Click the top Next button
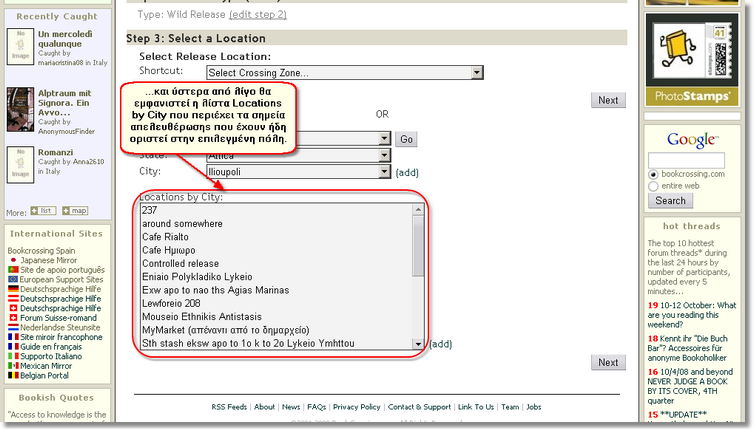 [608, 100]
